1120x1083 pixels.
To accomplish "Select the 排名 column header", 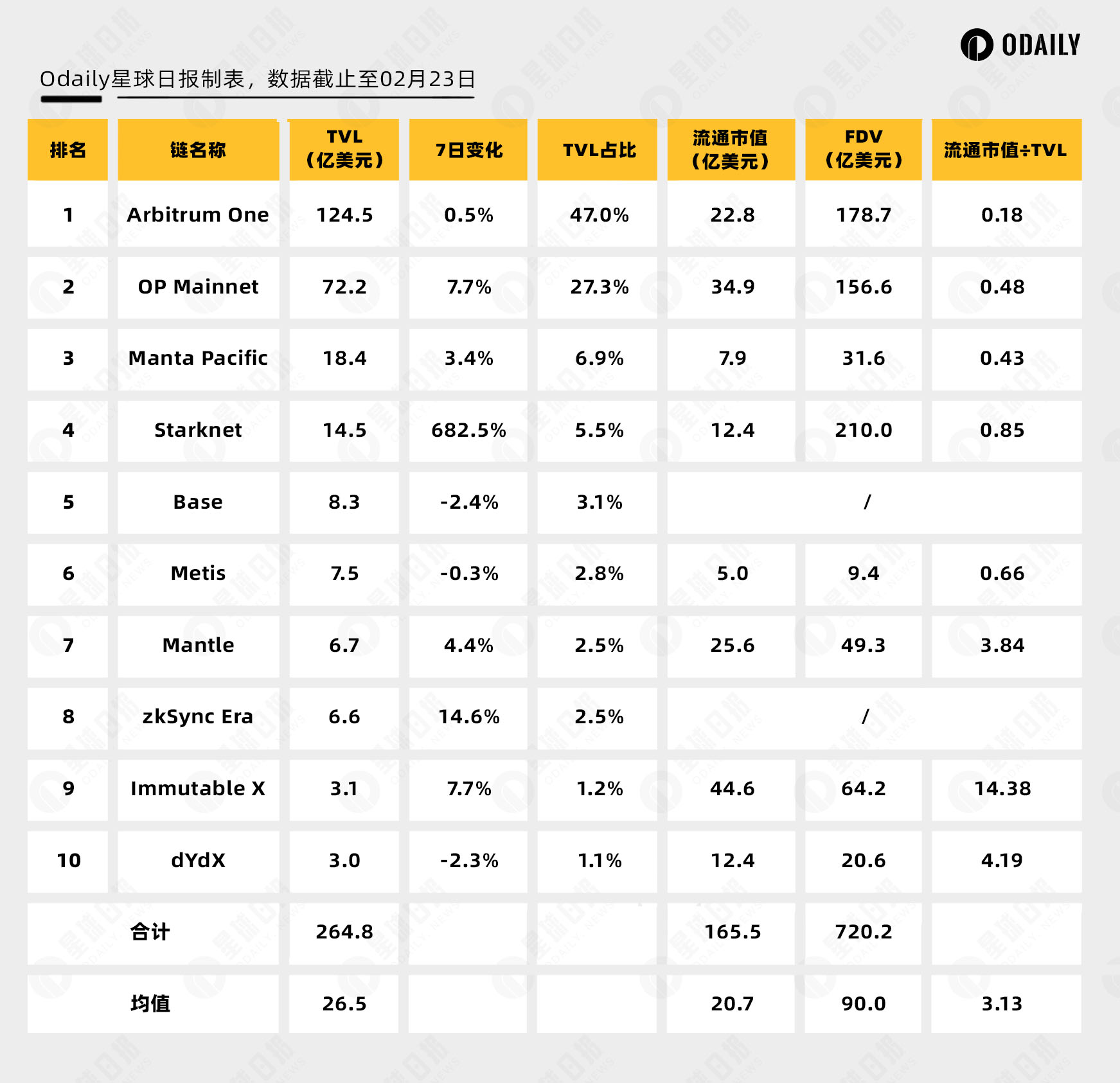I will pos(67,150).
